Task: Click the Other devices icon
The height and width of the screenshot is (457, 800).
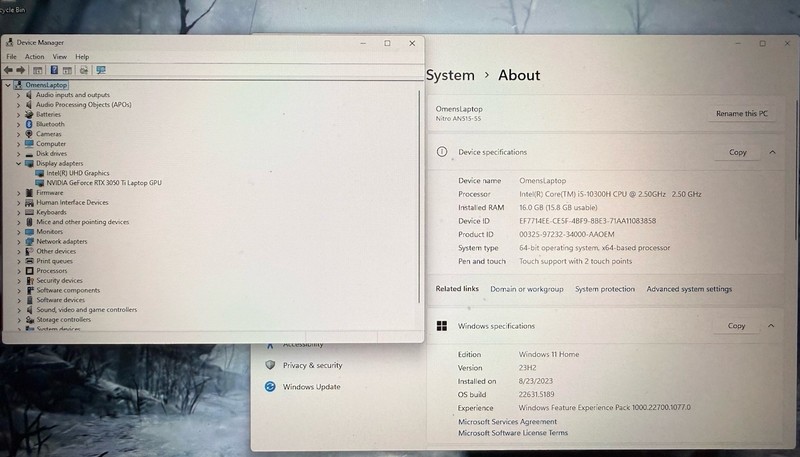Action: tap(29, 251)
